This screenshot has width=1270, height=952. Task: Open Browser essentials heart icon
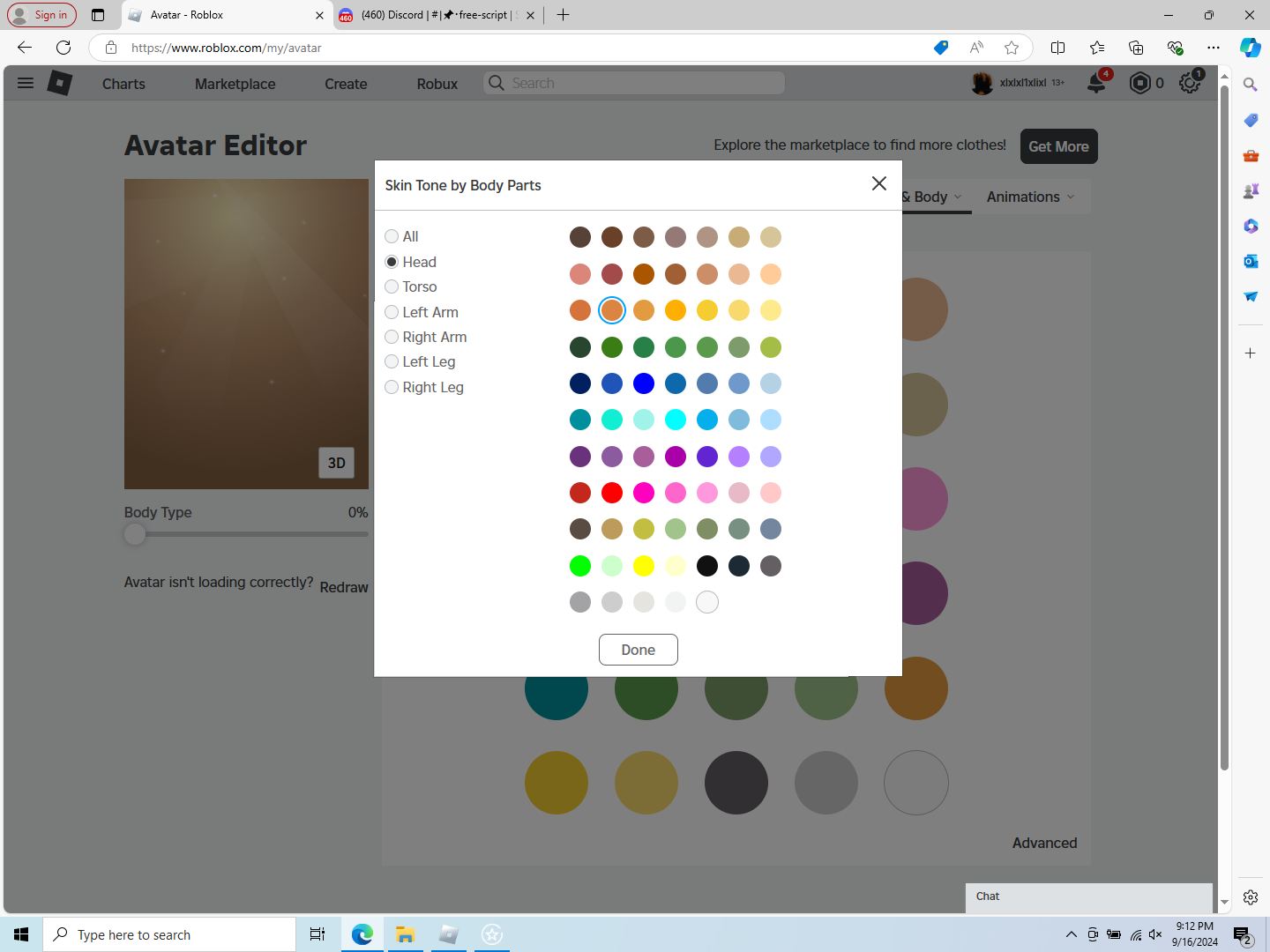coord(1175,48)
